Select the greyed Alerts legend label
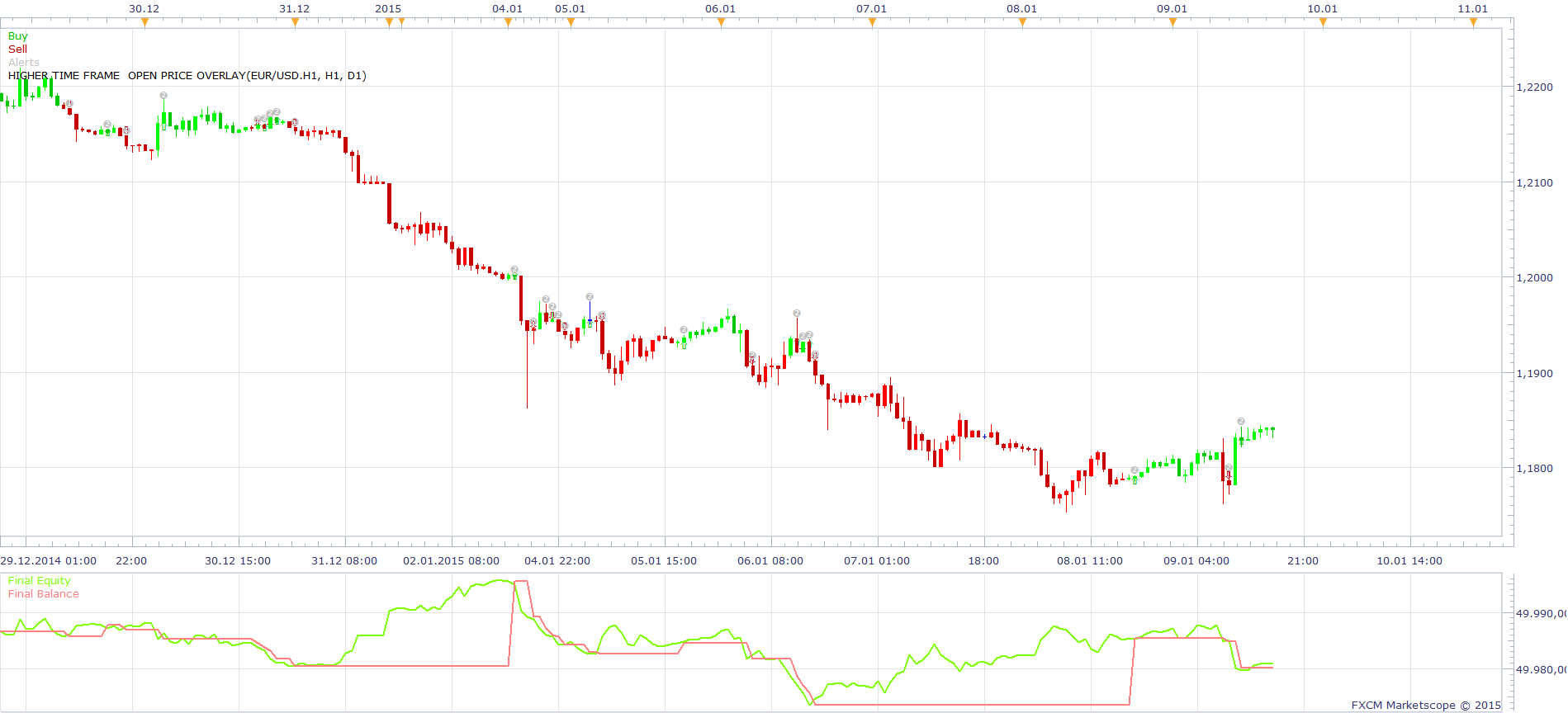Screen dimensions: 1568x713 24,63
